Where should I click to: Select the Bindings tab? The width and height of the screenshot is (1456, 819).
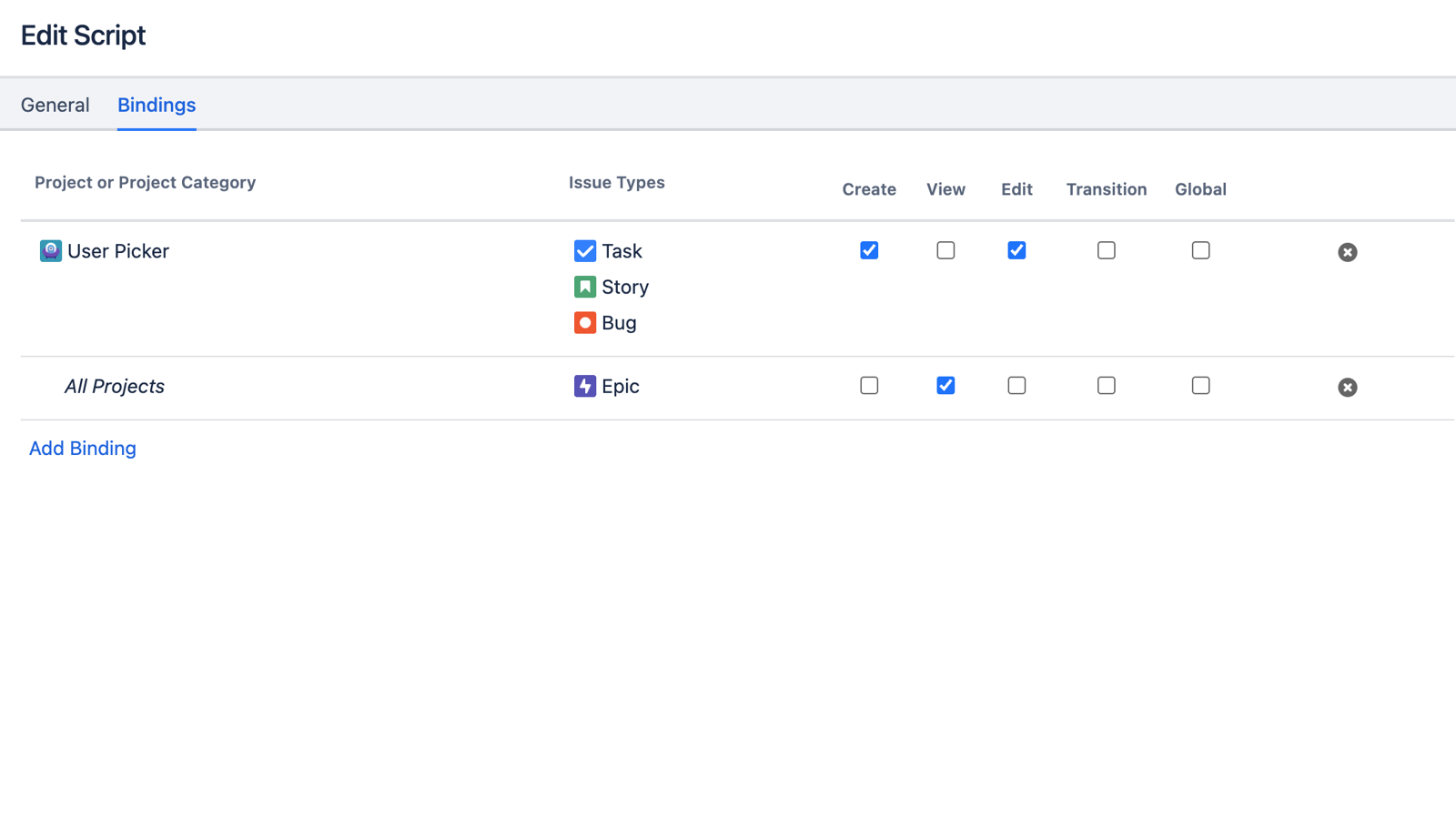click(157, 106)
